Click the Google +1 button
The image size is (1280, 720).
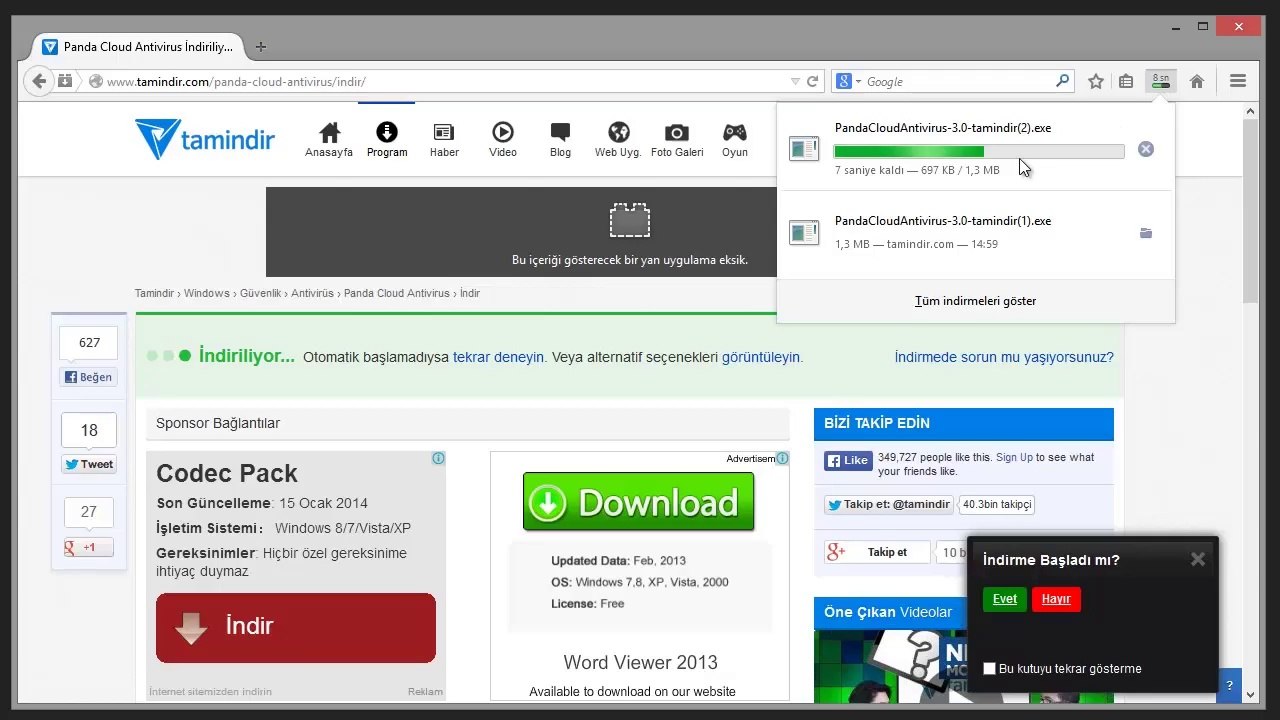89,547
